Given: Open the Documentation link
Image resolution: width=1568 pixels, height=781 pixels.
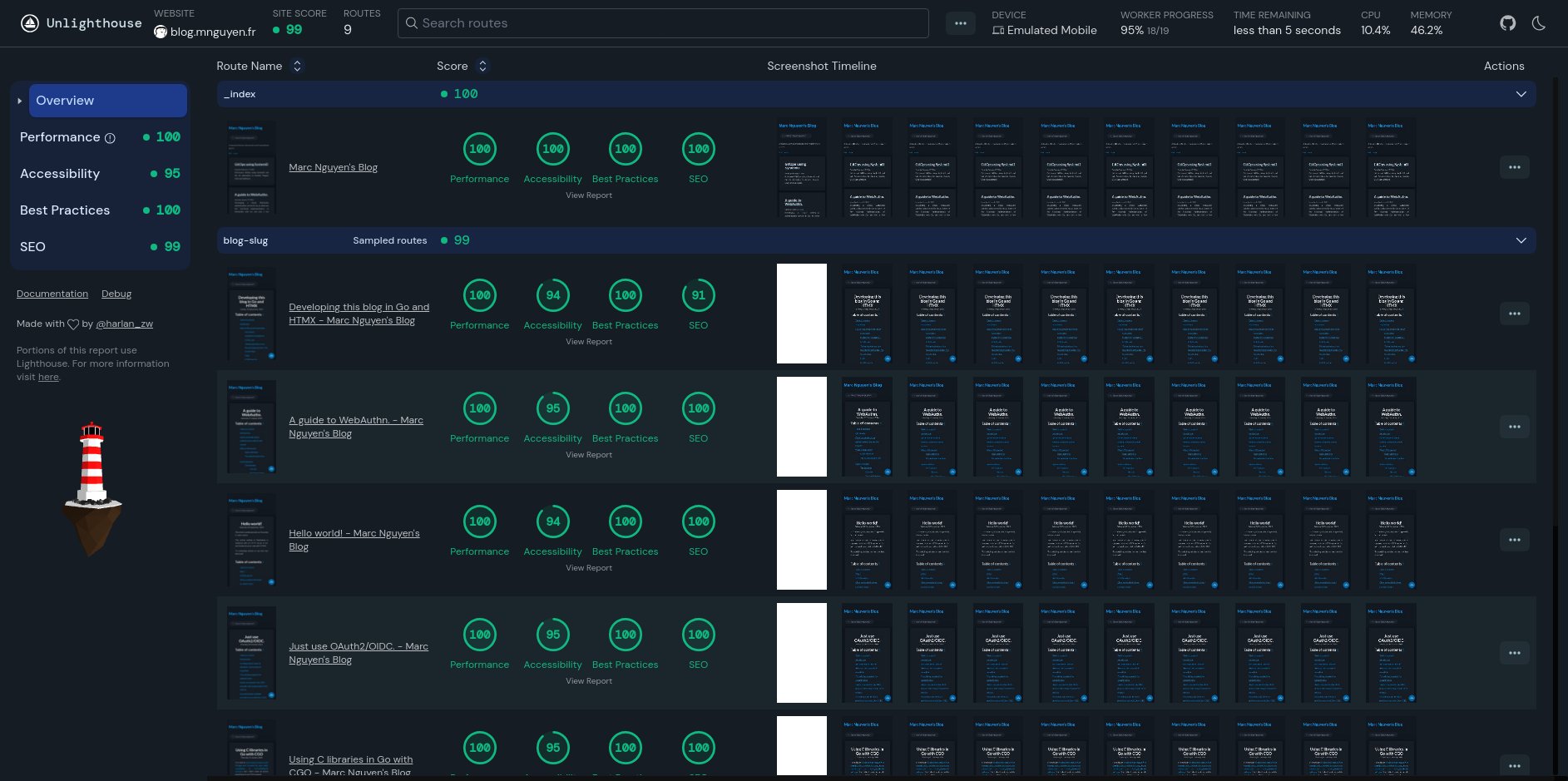Looking at the screenshot, I should [x=52, y=294].
